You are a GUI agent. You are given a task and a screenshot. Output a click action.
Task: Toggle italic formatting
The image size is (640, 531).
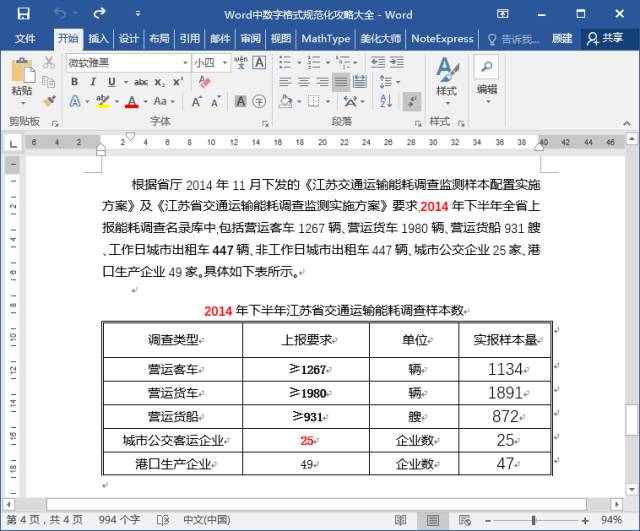pos(93,82)
